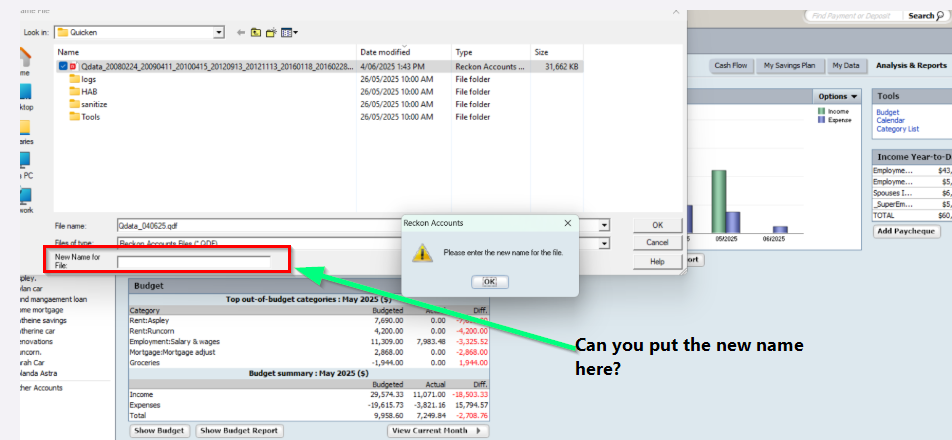
Task: Go back using the left arrow icon
Action: pos(241,32)
